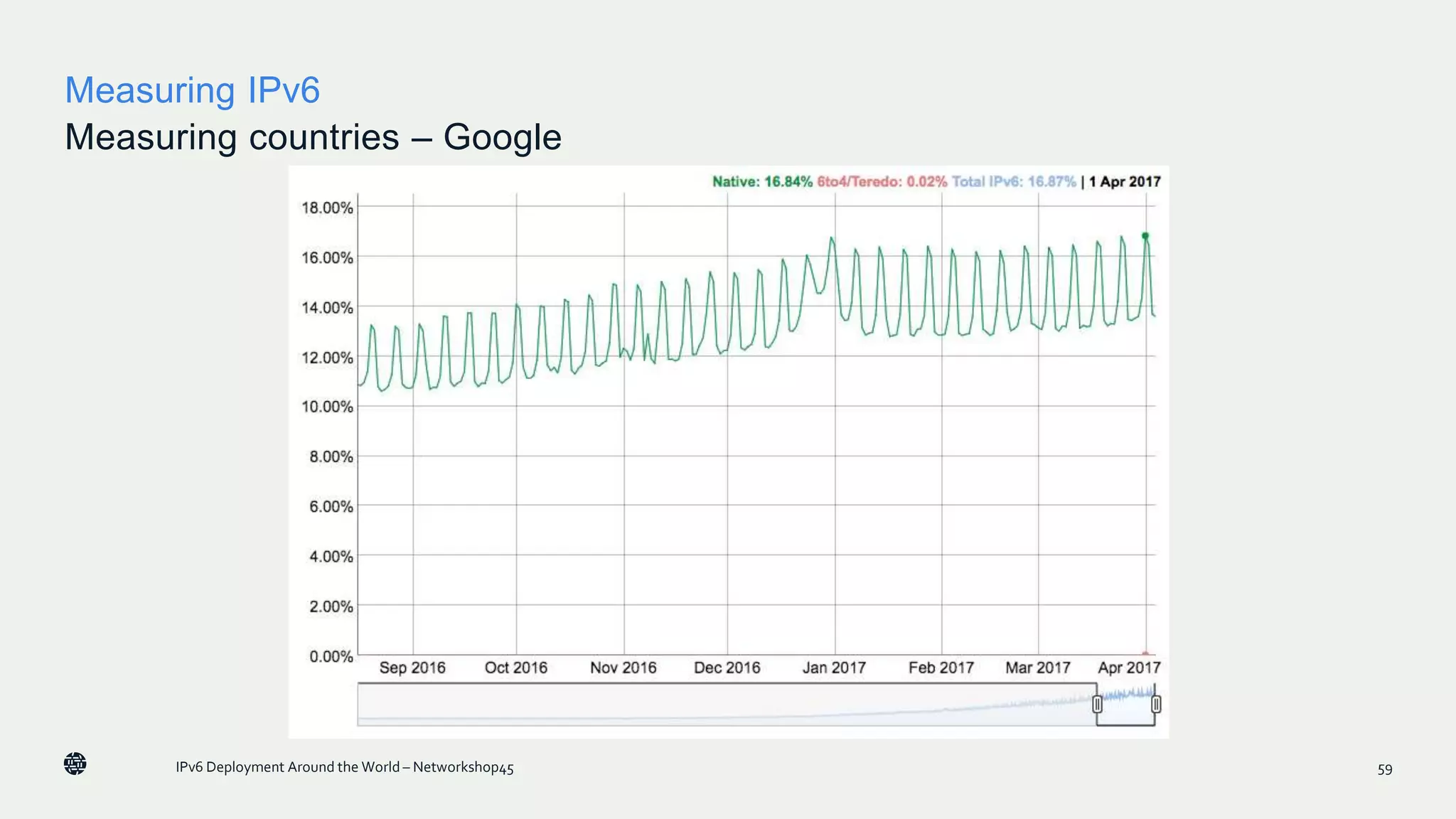Click the 'Measuring IPv6' title
The width and height of the screenshot is (1456, 819).
pos(193,90)
